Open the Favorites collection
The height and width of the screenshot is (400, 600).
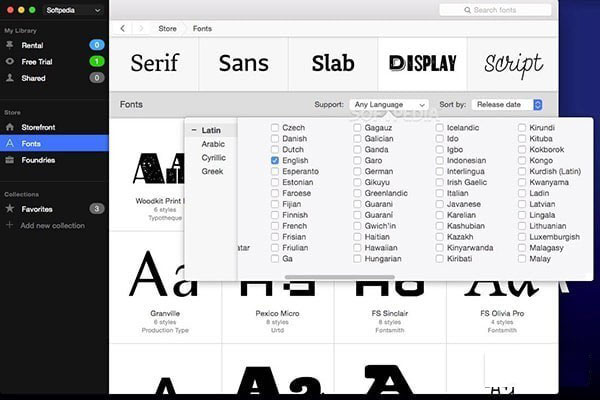click(x=54, y=209)
